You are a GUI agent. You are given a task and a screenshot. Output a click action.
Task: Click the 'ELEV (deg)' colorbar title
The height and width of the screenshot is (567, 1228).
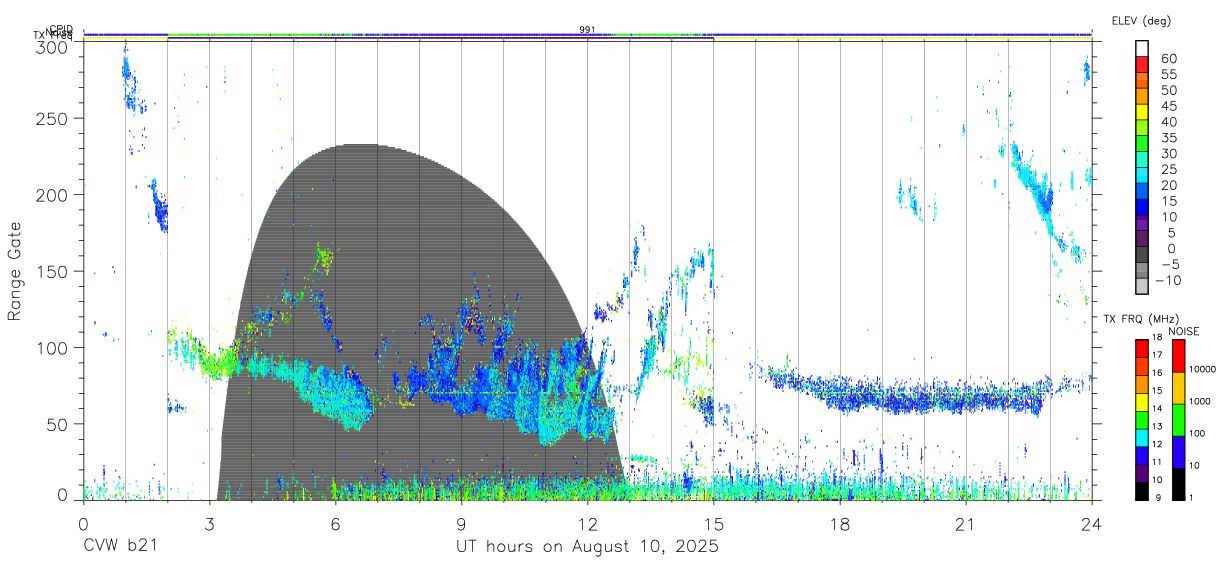pyautogui.click(x=1141, y=21)
